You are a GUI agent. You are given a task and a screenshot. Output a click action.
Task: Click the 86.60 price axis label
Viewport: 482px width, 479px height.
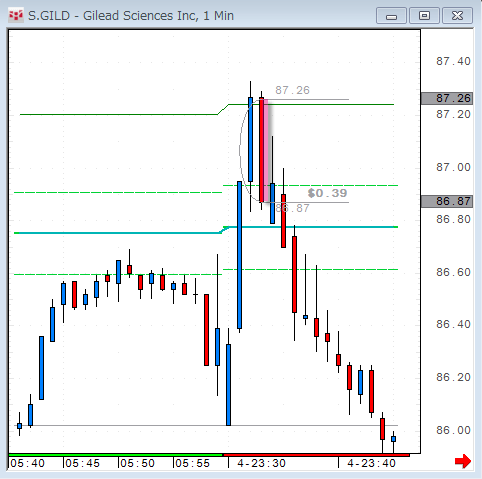(453, 272)
